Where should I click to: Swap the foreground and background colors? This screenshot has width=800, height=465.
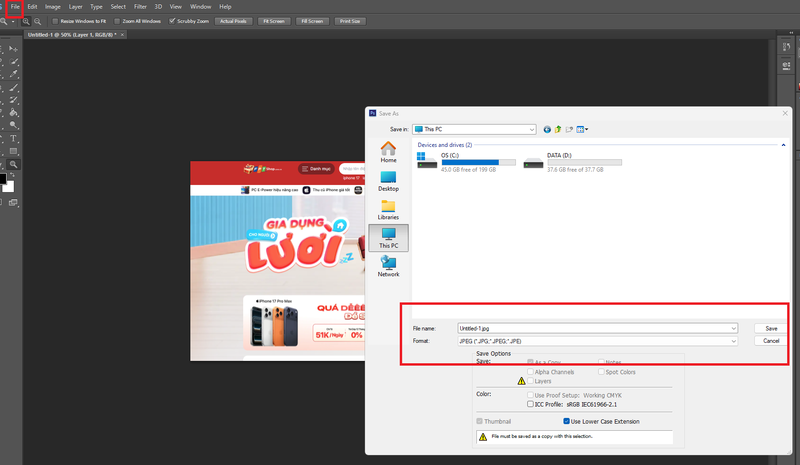point(12,175)
